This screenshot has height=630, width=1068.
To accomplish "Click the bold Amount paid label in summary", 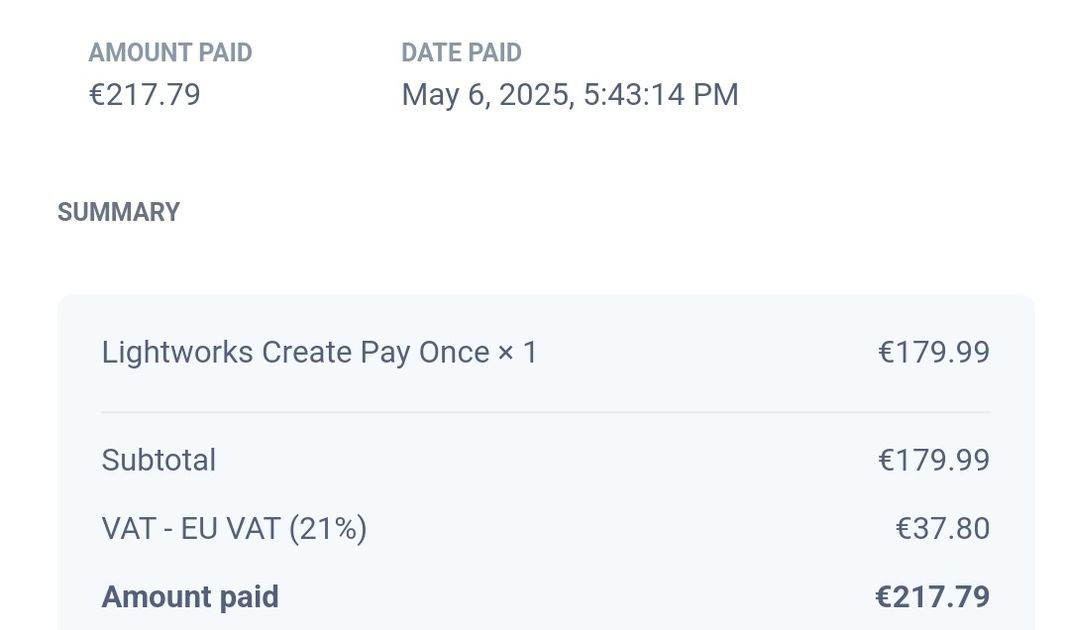I will [x=190, y=597].
